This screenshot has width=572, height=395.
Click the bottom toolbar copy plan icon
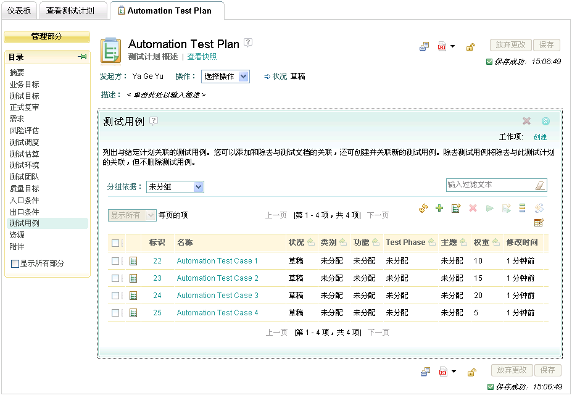pos(425,372)
